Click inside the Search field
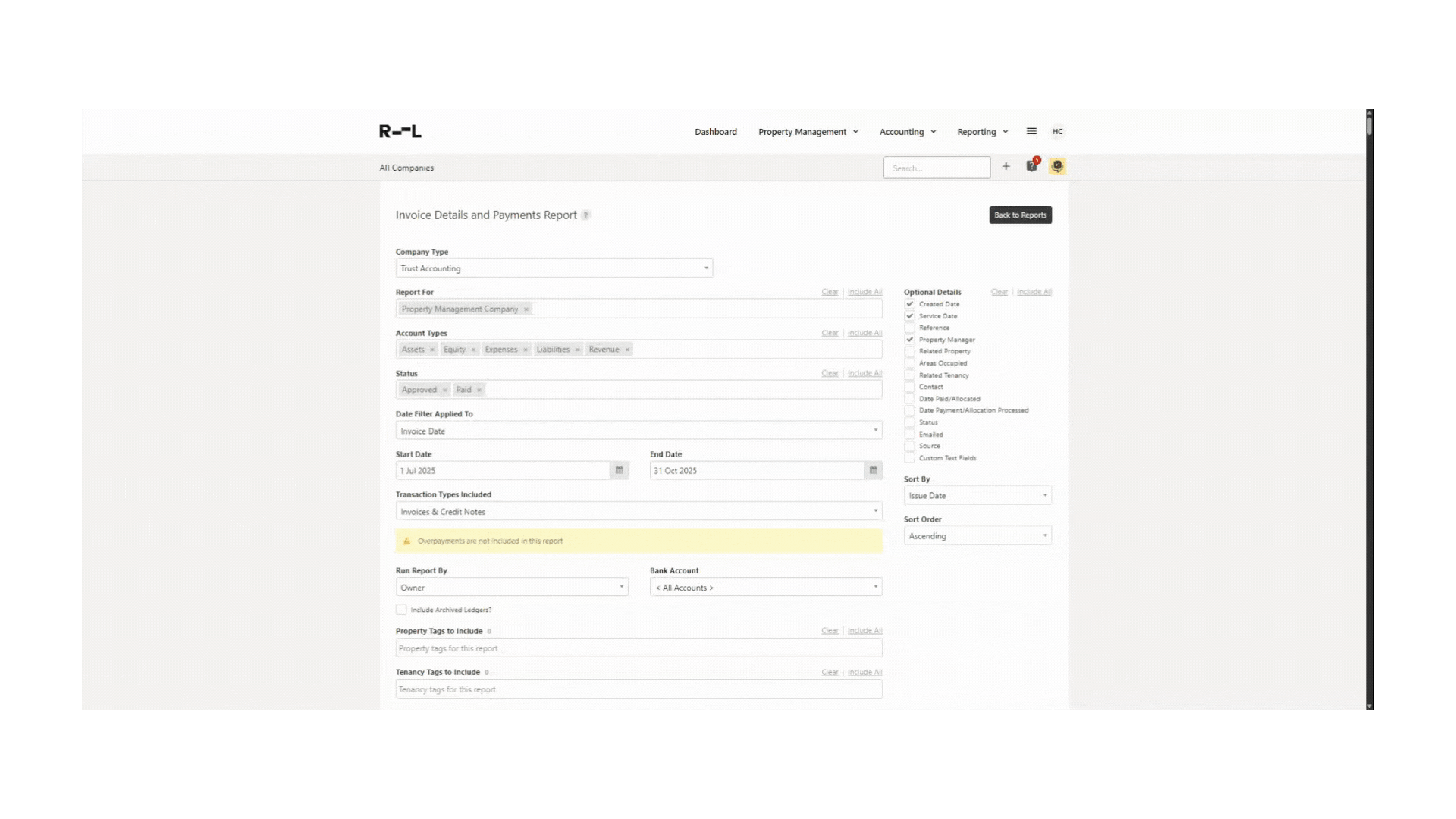This screenshot has height=819, width=1456. point(936,167)
